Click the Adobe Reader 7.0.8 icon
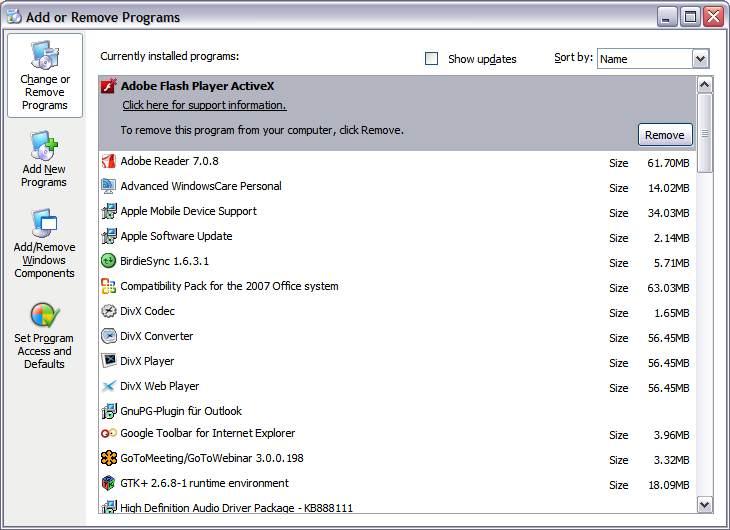 point(109,161)
